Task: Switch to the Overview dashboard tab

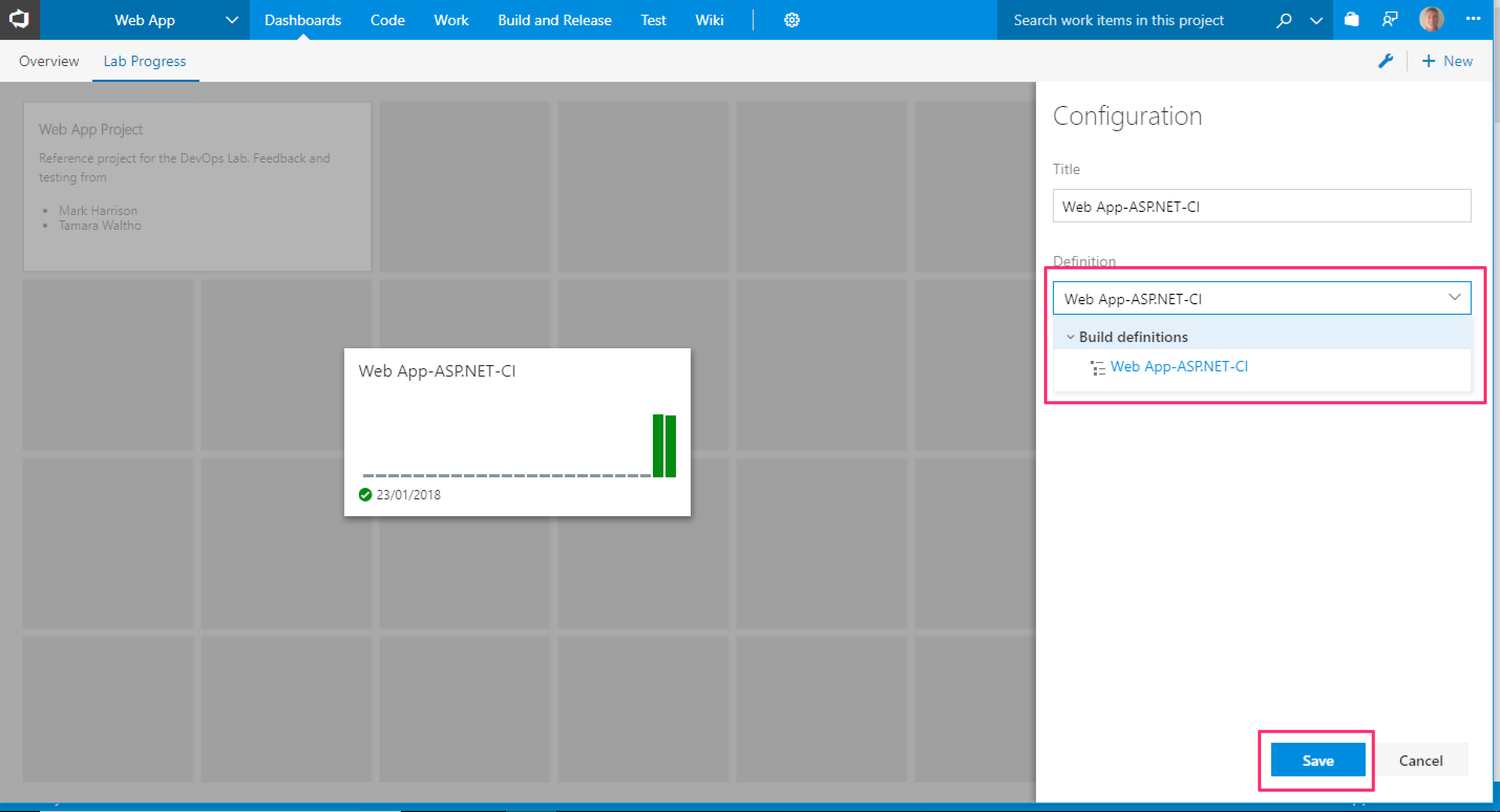Action: click(49, 61)
